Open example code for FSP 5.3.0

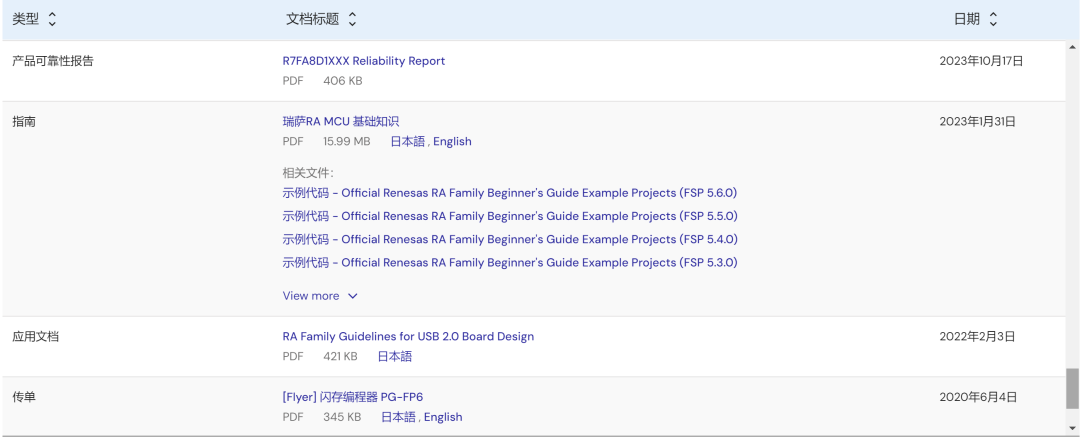(509, 262)
